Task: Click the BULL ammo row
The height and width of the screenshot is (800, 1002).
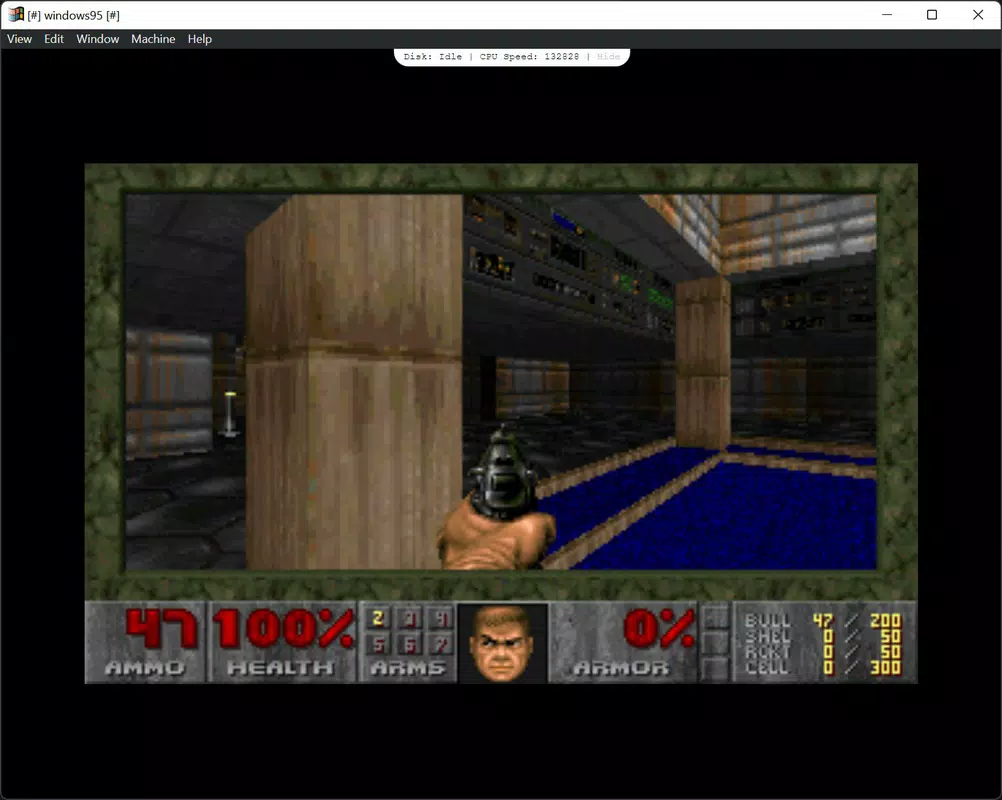Action: (x=822, y=620)
